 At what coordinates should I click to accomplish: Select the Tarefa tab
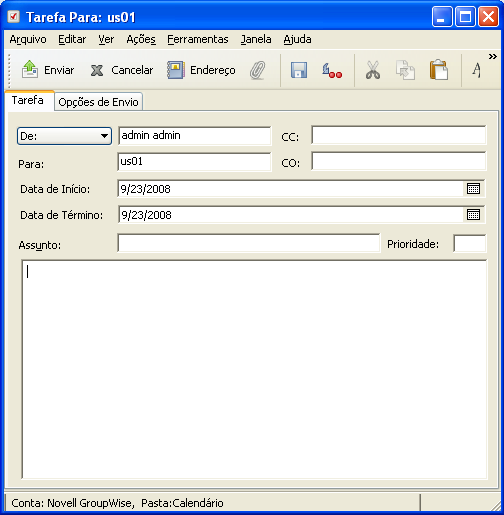coord(28,100)
